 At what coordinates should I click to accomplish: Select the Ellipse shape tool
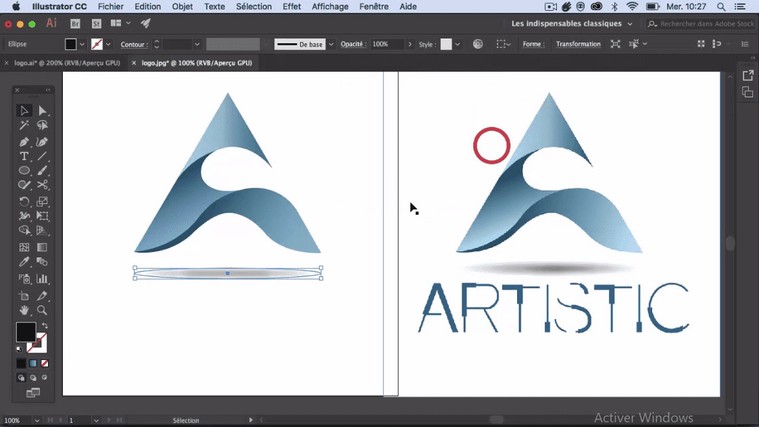(x=24, y=170)
